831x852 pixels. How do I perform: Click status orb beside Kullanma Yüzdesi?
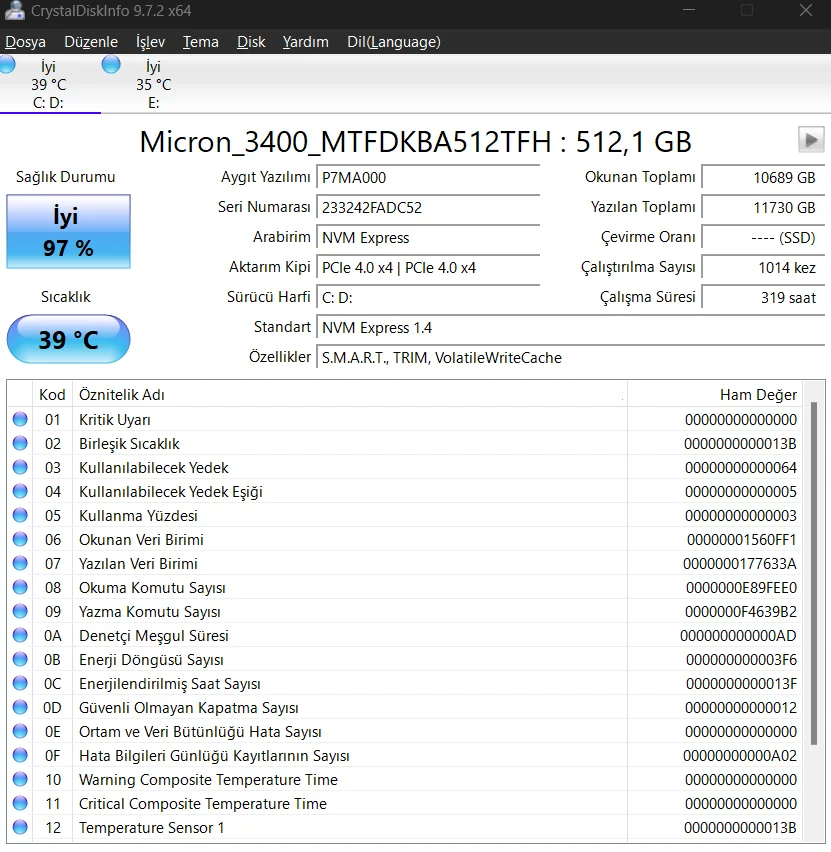(x=20, y=516)
